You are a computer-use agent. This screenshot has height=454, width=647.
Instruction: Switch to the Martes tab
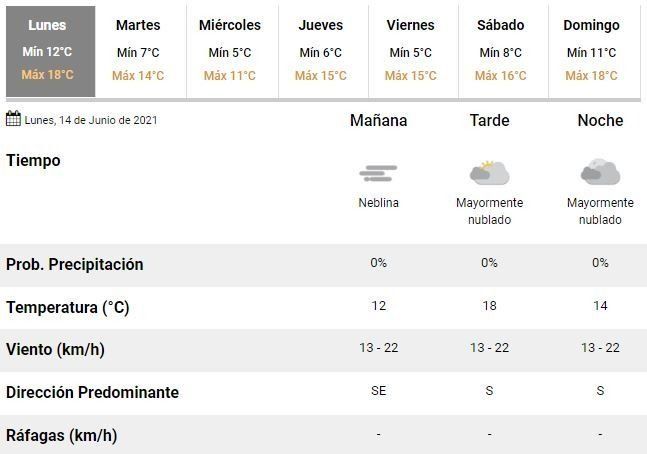click(138, 51)
